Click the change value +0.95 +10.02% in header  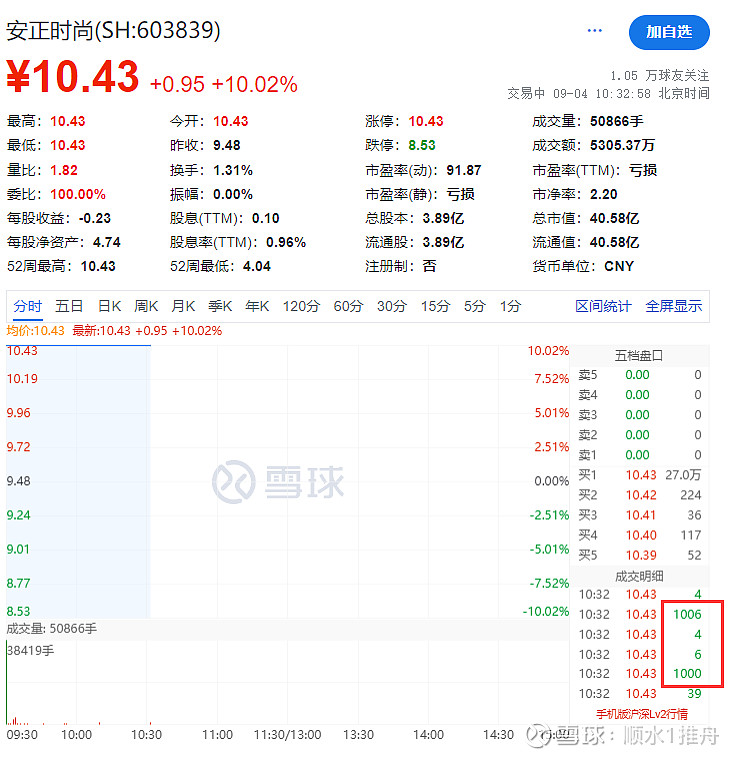(x=223, y=84)
